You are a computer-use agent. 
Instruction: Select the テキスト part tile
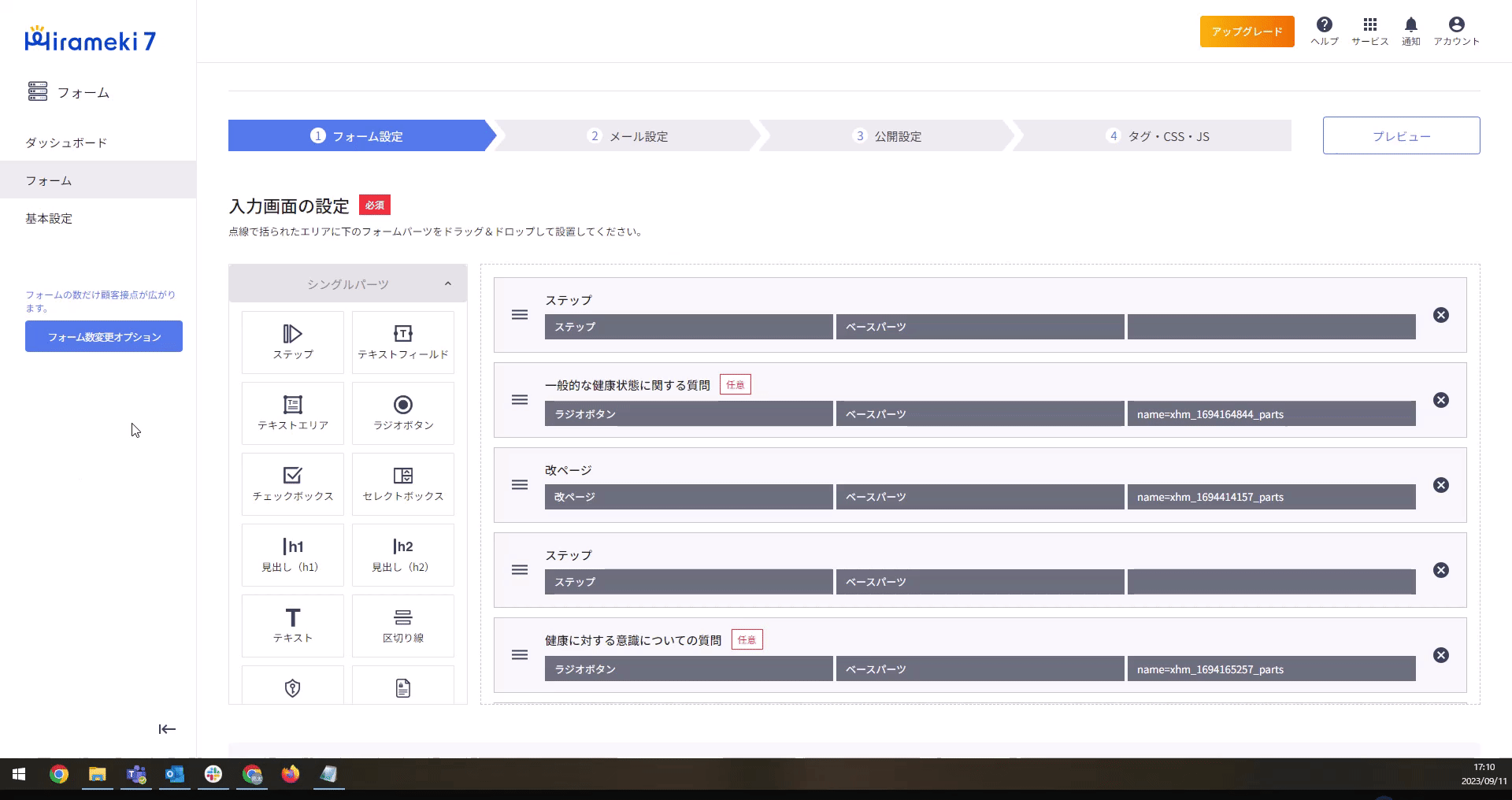[292, 626]
